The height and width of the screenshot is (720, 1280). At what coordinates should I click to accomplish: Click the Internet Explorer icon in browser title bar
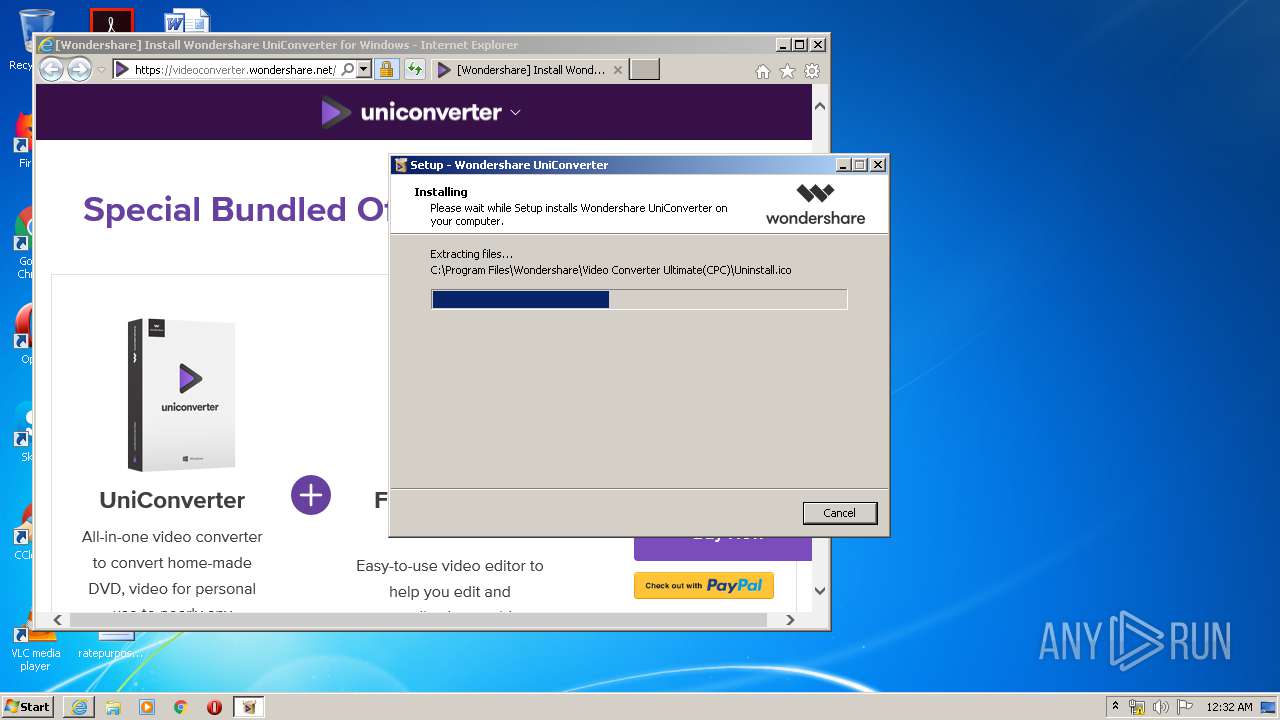(x=46, y=45)
